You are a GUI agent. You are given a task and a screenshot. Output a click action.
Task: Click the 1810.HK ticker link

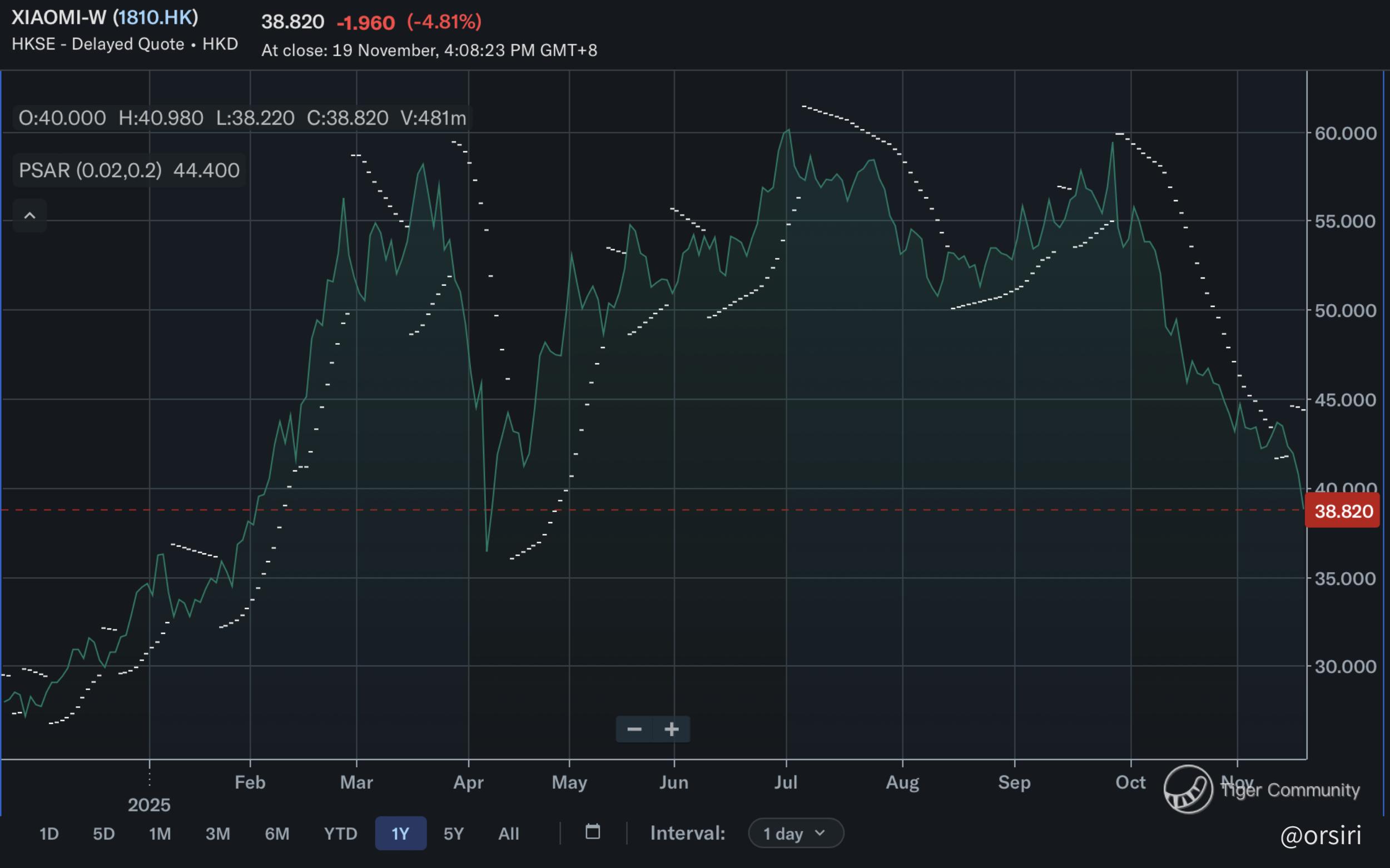(156, 17)
